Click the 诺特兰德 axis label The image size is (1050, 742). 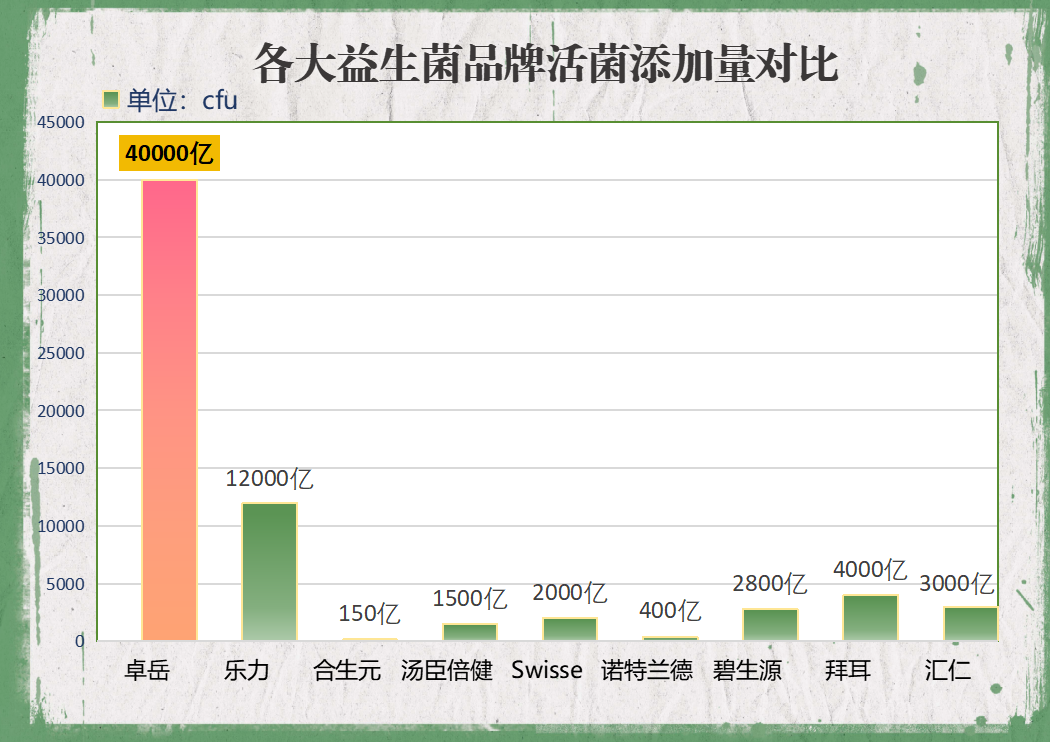(x=647, y=670)
